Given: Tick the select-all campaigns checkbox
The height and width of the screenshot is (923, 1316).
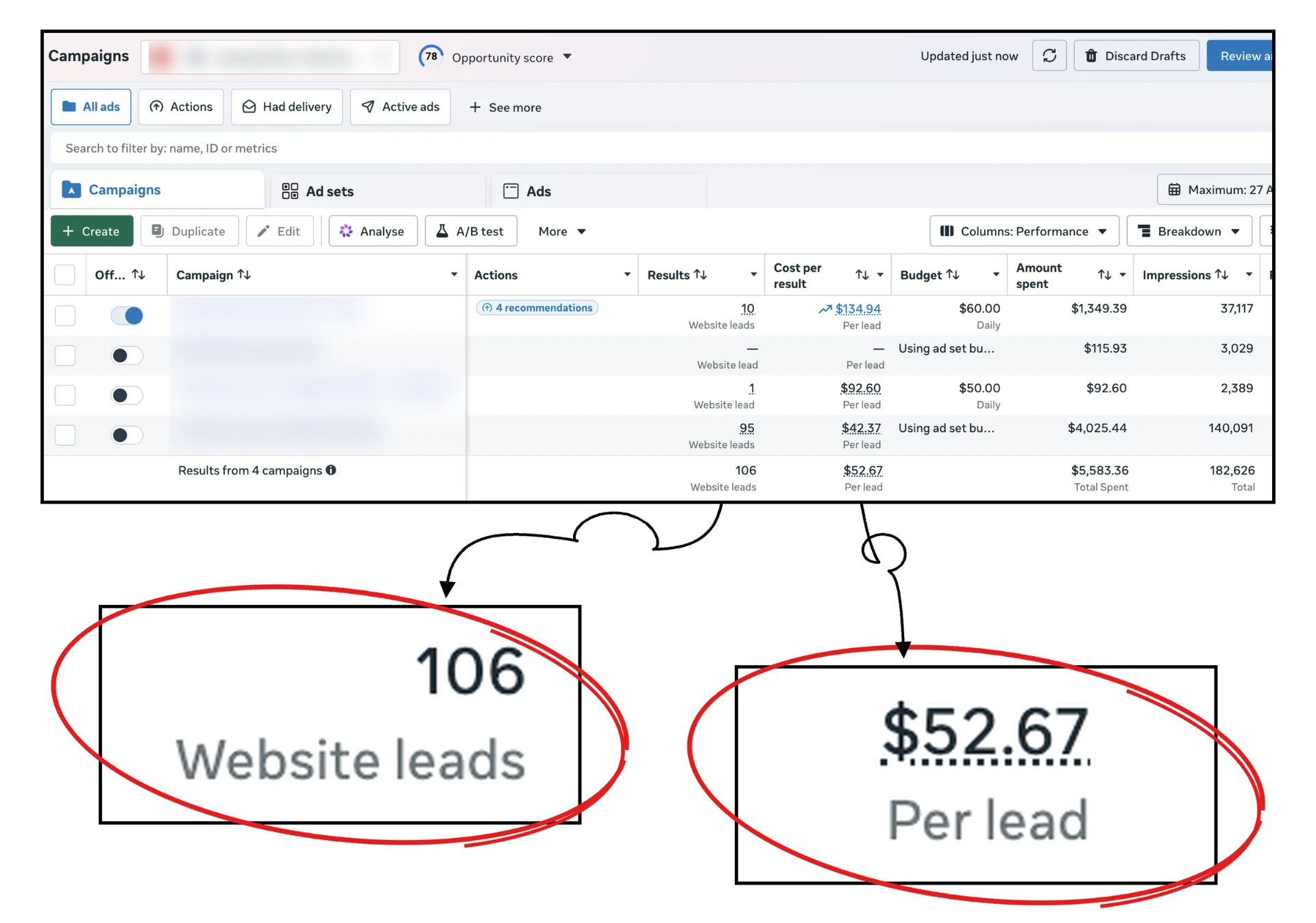Looking at the screenshot, I should [x=64, y=275].
